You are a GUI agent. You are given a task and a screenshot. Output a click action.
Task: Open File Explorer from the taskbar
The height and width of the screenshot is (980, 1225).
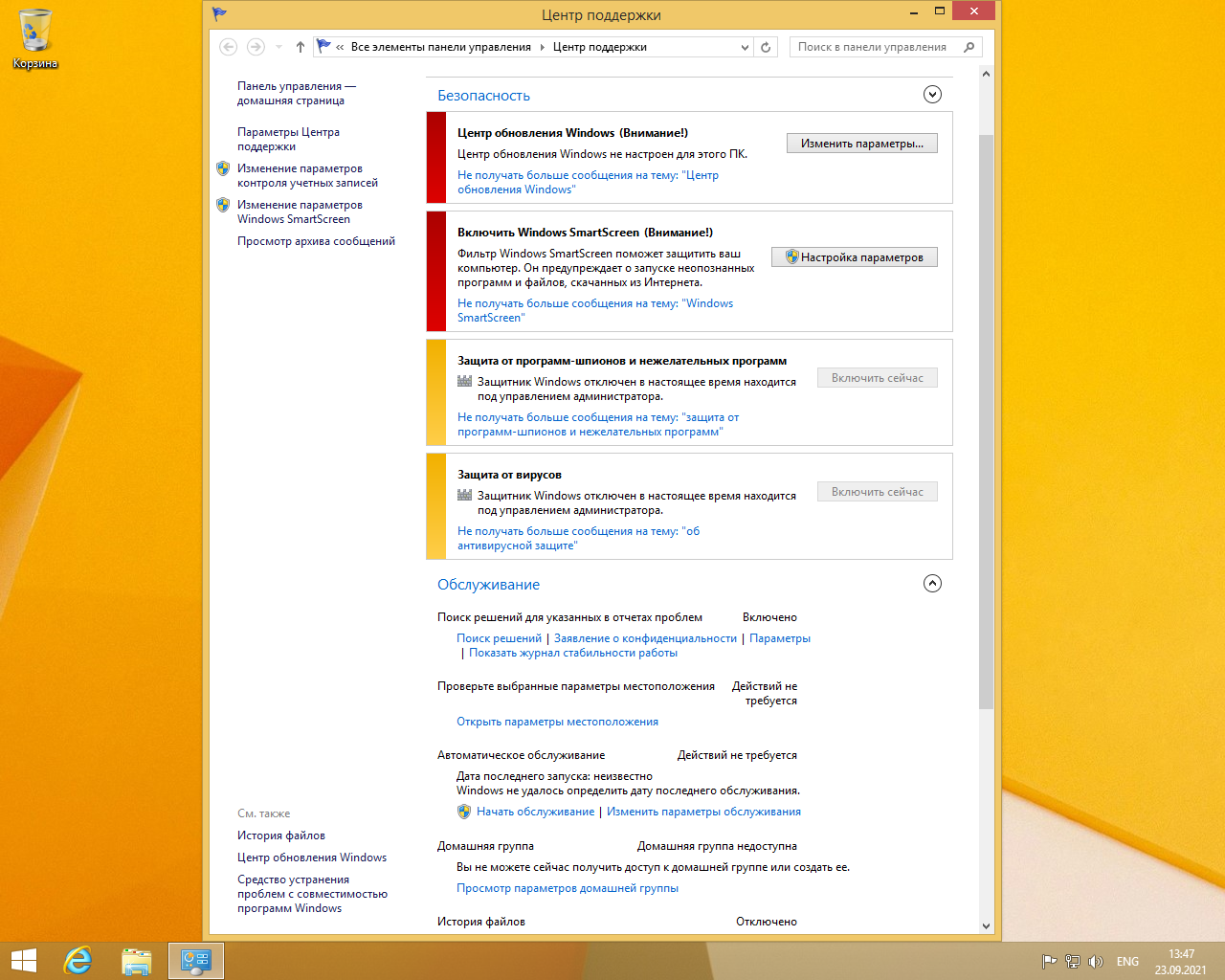(137, 960)
